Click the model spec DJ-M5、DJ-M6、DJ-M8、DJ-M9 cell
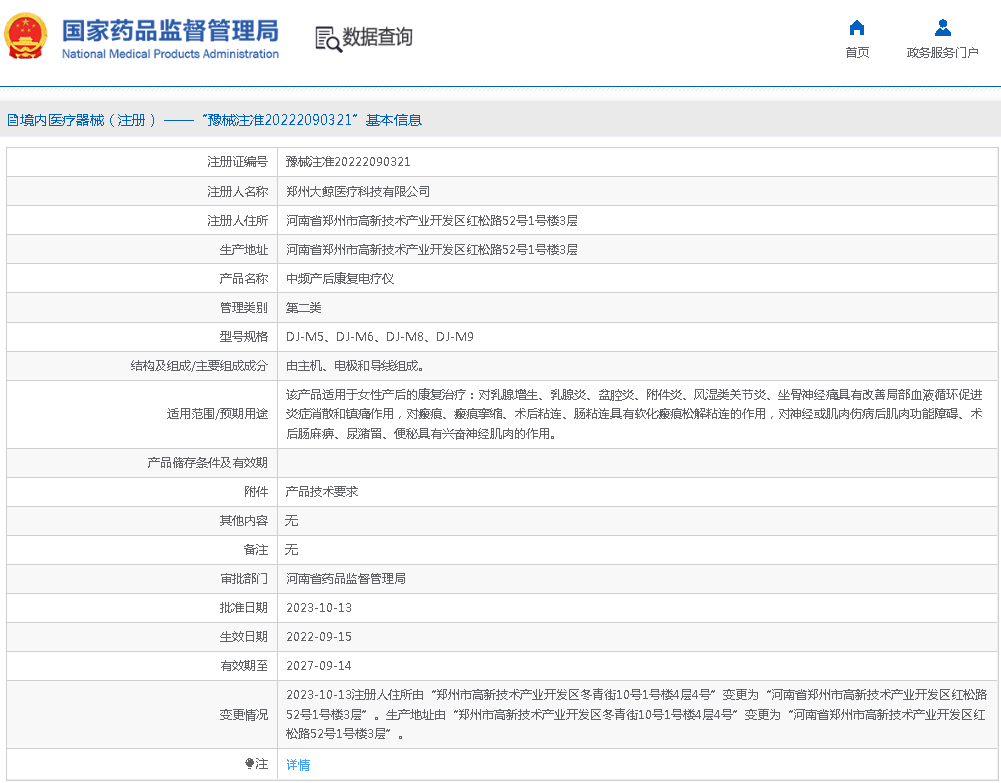This screenshot has width=1001, height=783. click(380, 337)
